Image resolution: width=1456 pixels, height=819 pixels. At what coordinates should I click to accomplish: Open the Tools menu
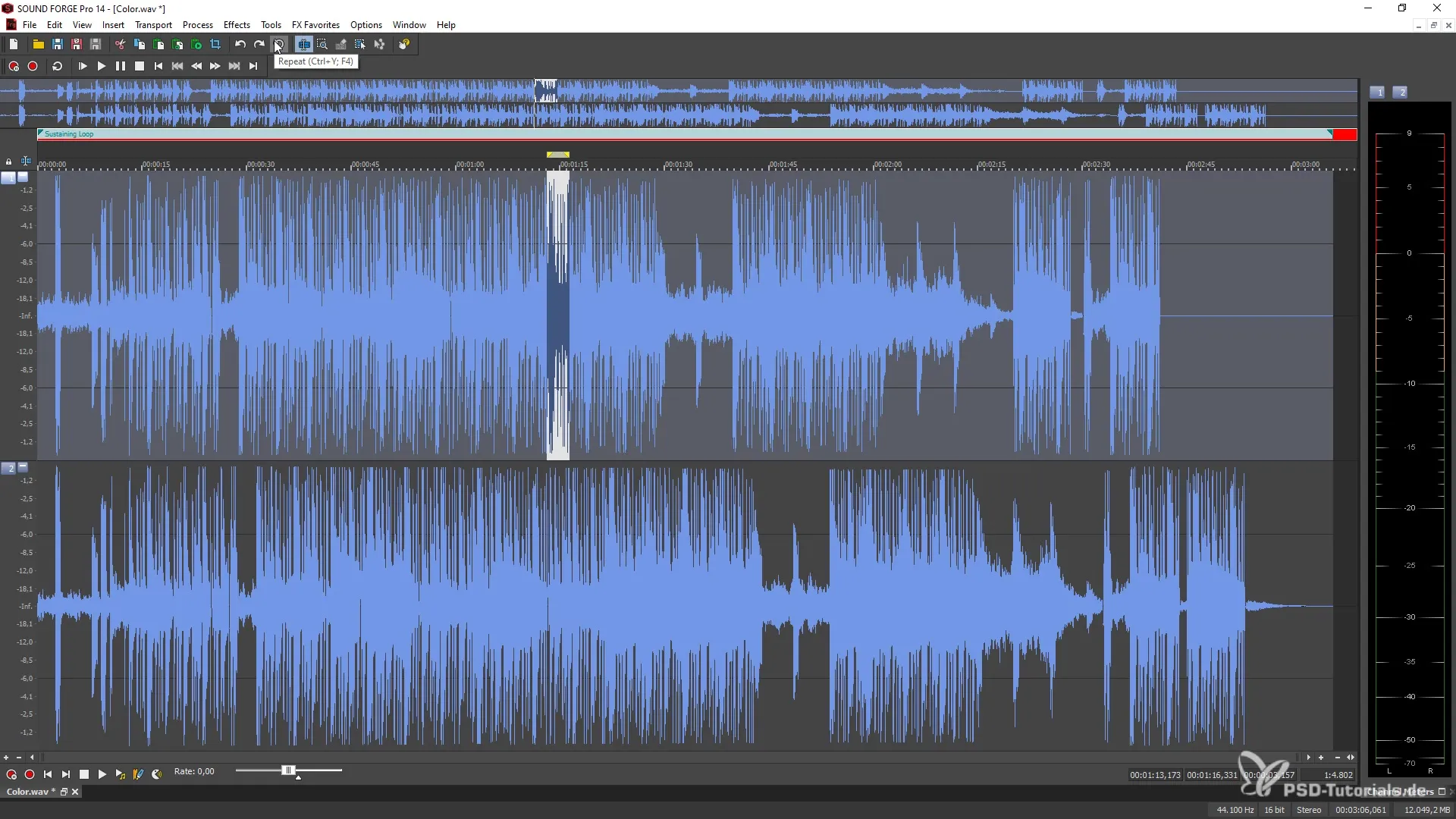coord(271,25)
